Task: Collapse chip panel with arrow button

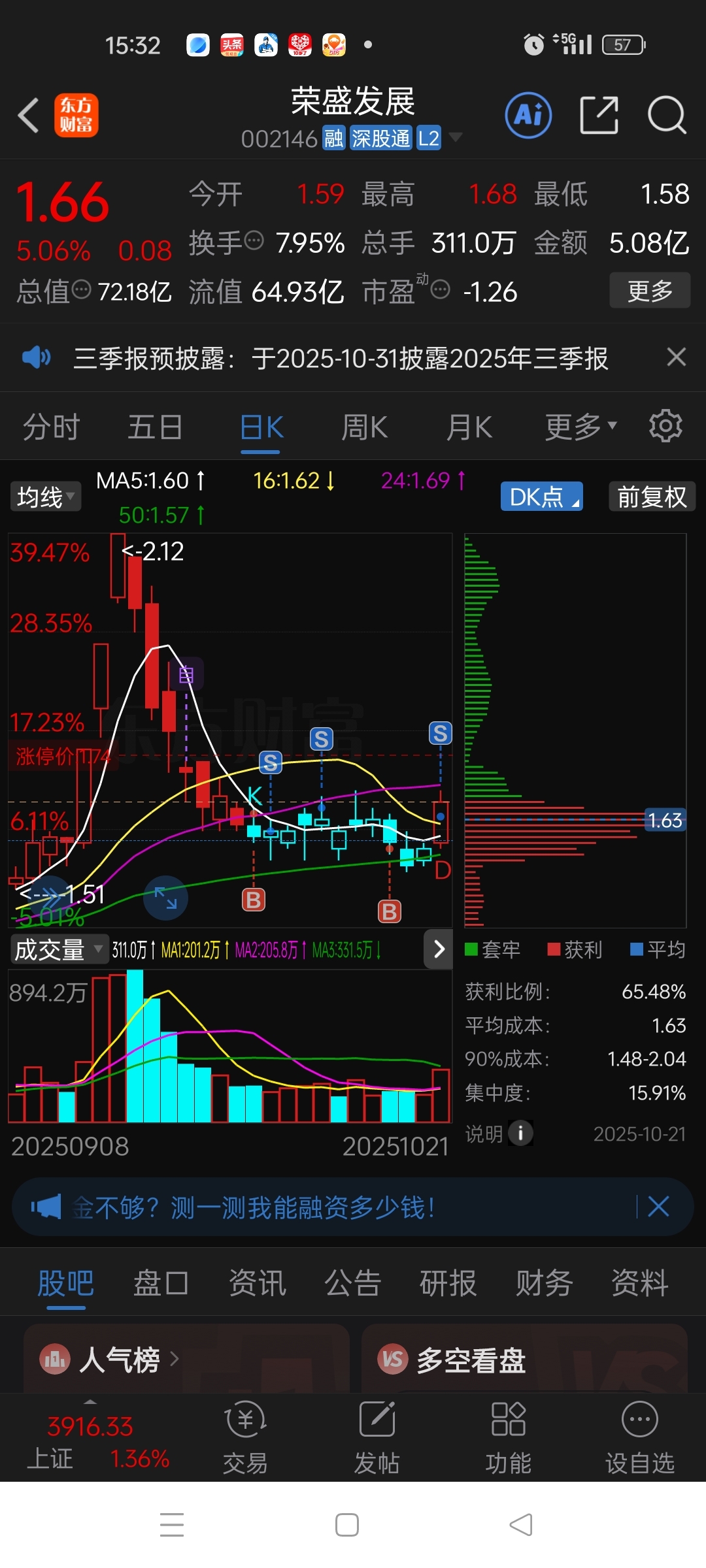Action: [x=439, y=949]
